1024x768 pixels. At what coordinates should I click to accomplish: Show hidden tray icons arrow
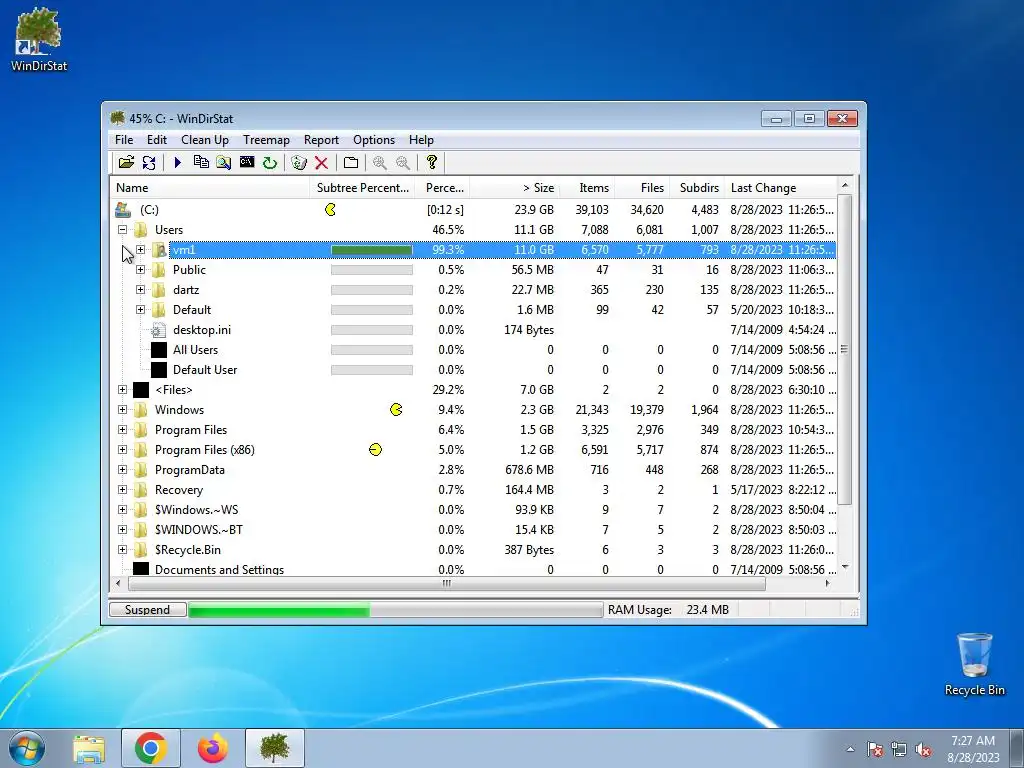click(850, 749)
